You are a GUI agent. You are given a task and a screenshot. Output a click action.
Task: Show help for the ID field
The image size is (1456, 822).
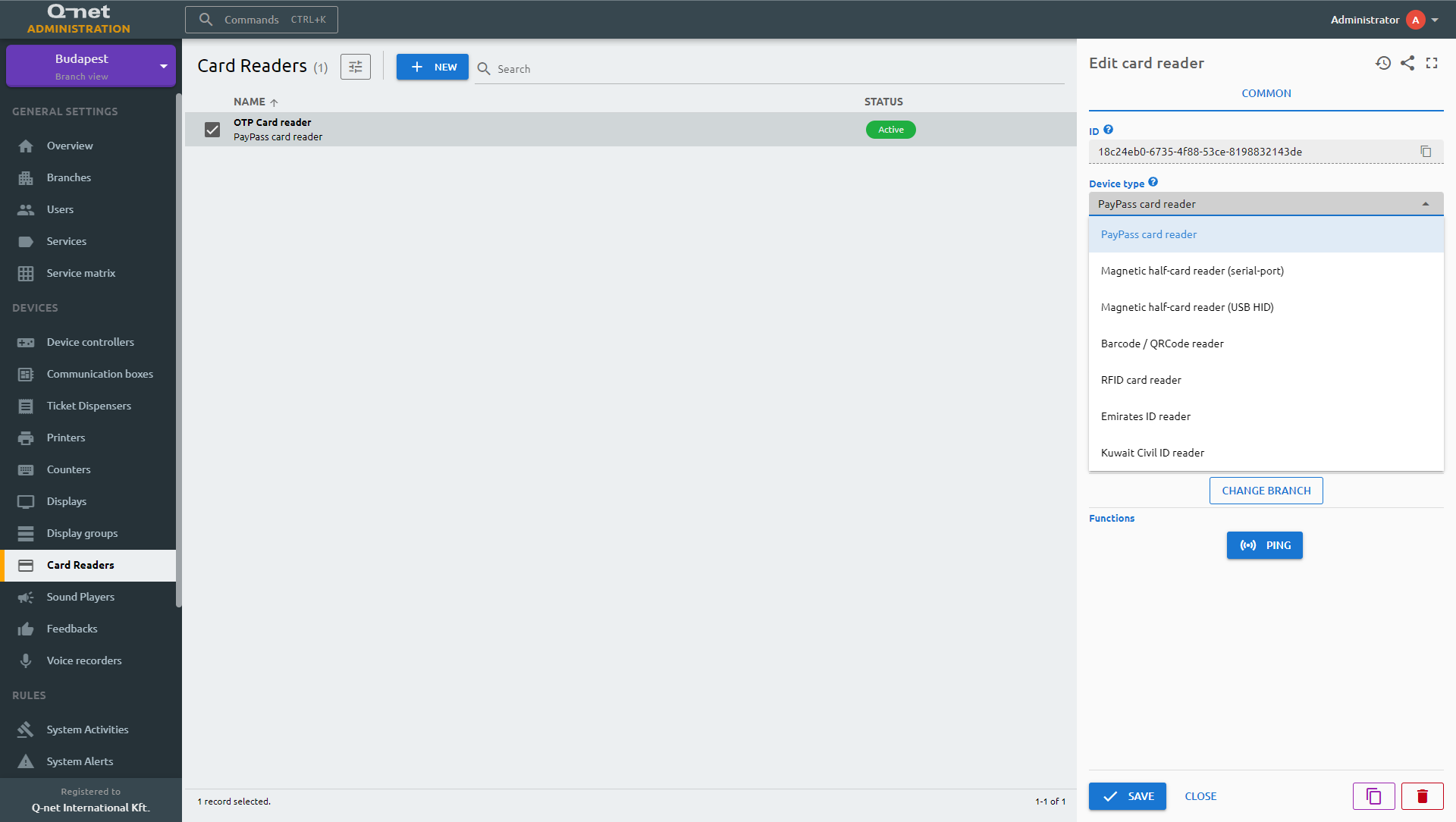coord(1108,130)
